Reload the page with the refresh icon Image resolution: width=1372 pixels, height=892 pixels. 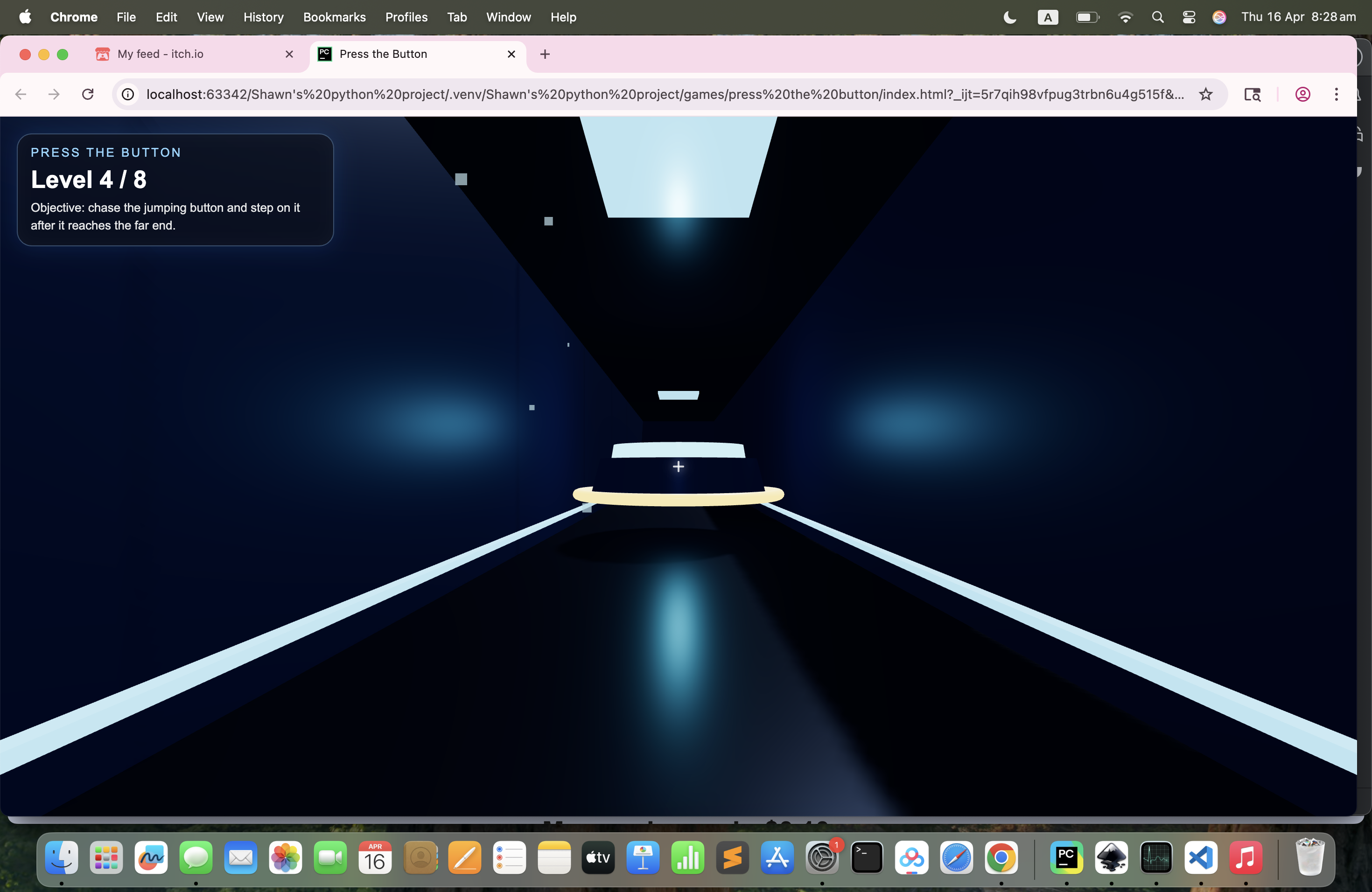(x=88, y=94)
